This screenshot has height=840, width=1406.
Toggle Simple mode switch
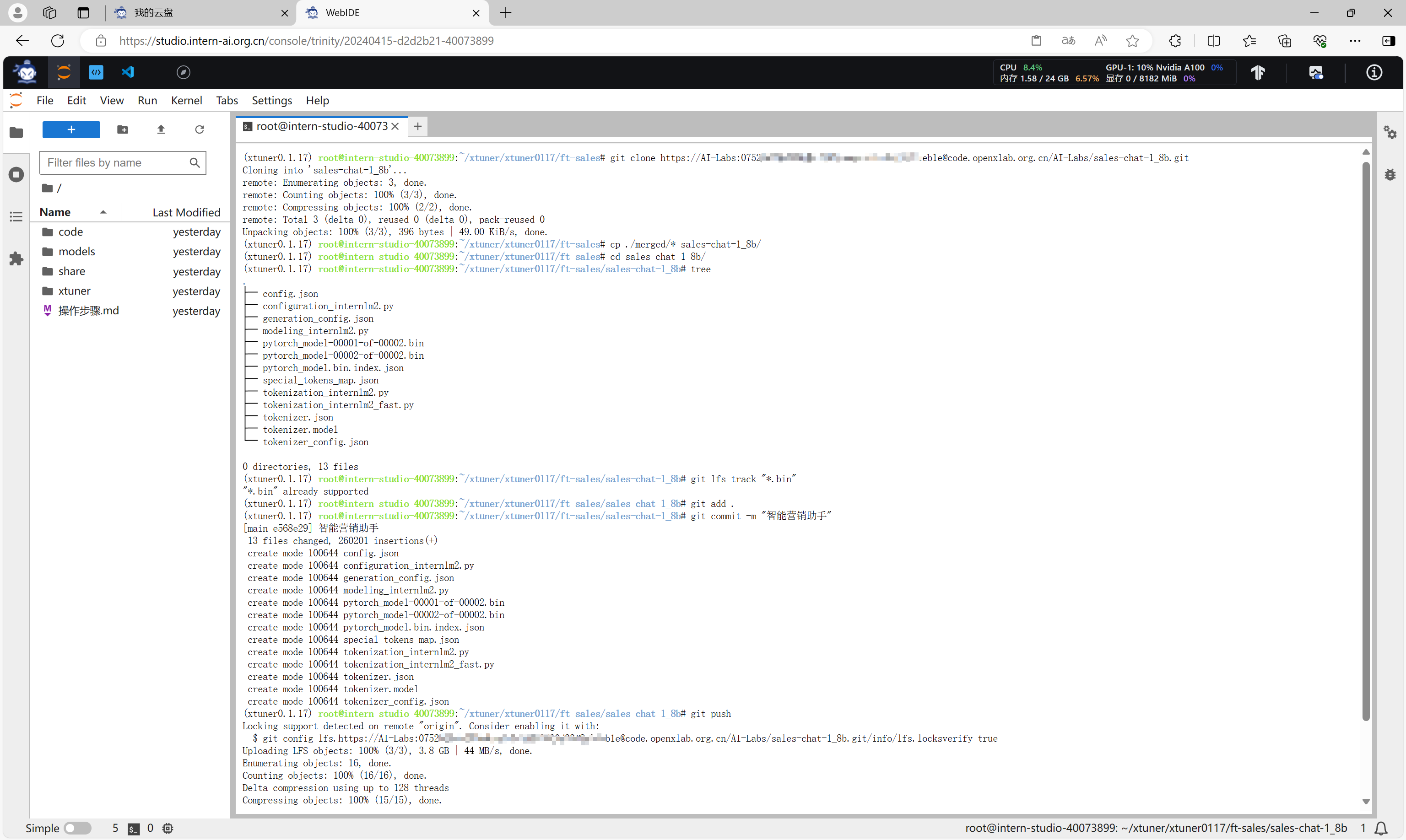click(77, 828)
